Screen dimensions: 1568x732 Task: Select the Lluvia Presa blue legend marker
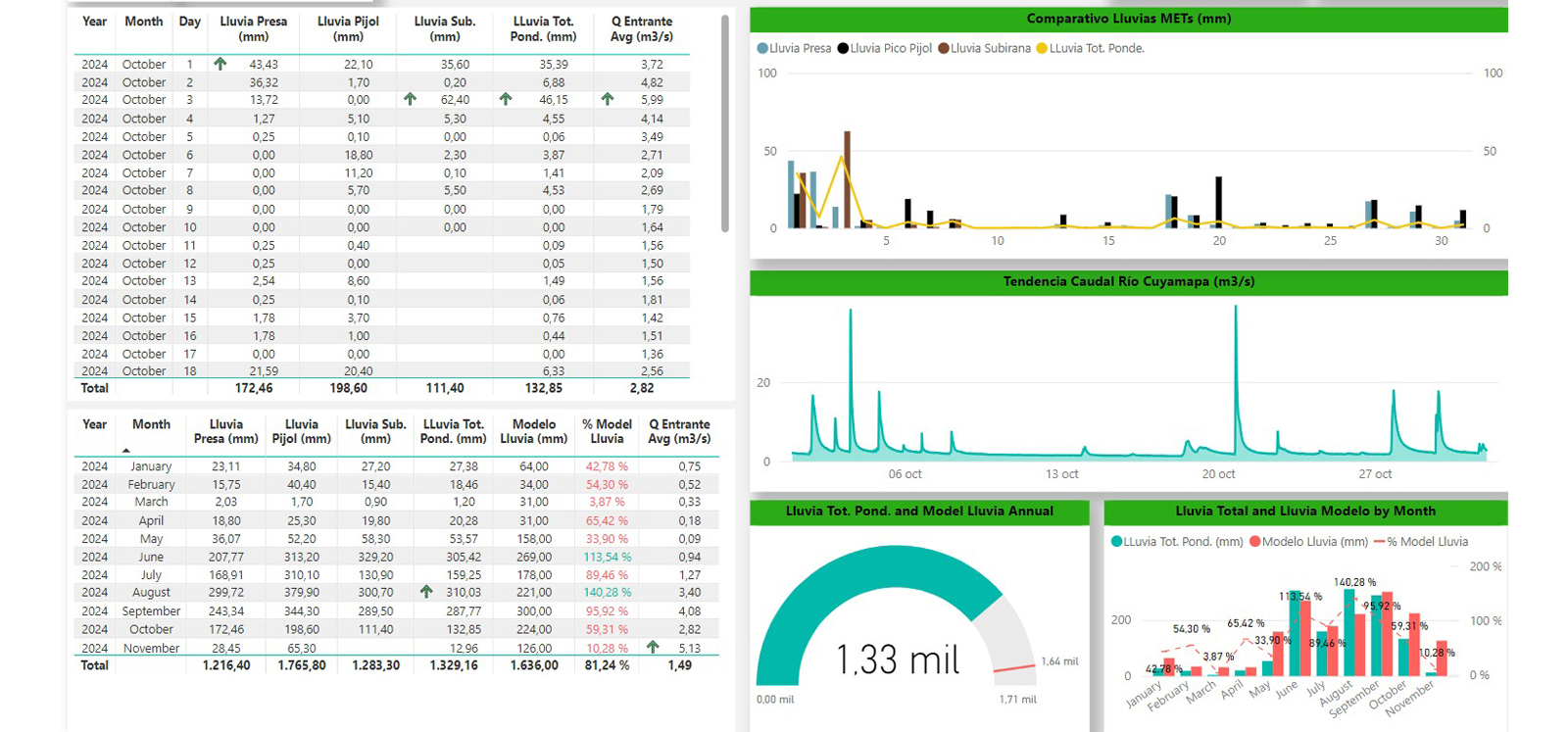(x=762, y=48)
